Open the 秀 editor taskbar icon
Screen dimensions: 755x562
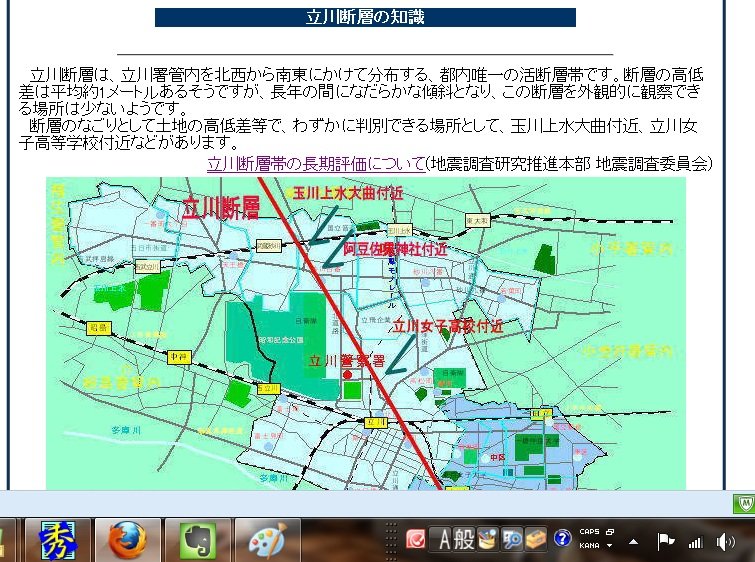[58, 540]
